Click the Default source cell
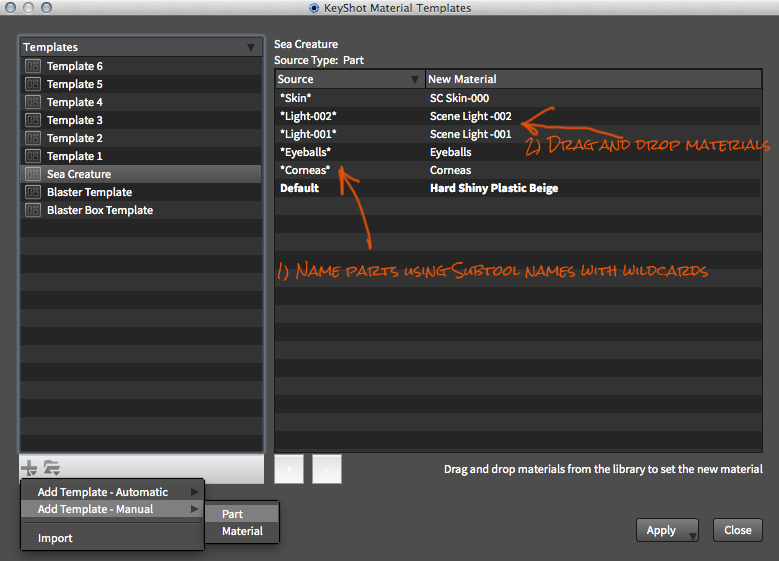The image size is (779, 561). pyautogui.click(x=299, y=188)
